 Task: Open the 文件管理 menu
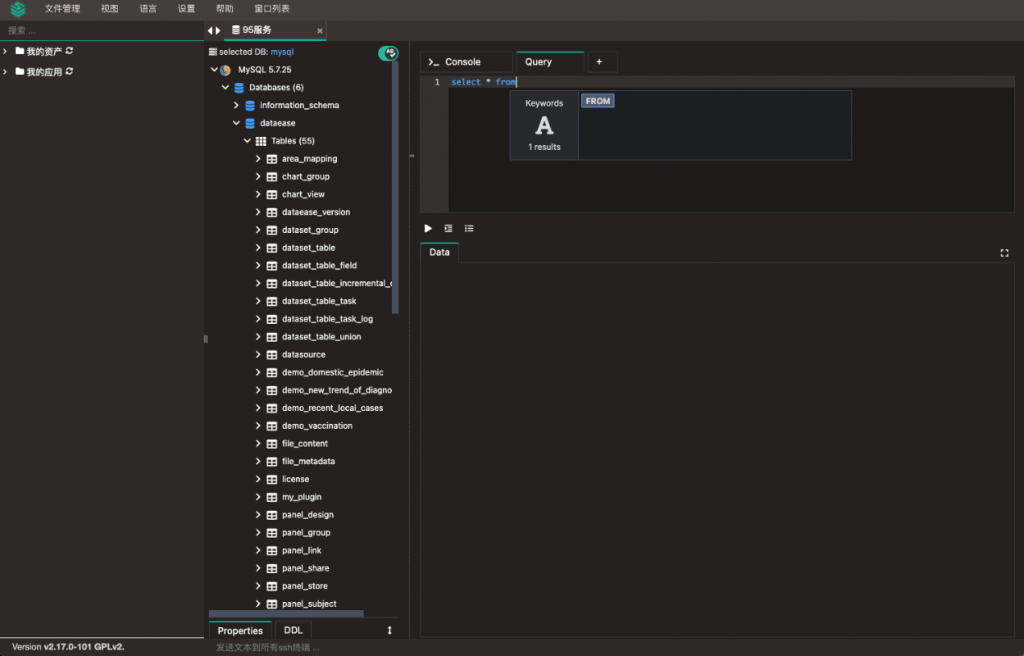(x=62, y=8)
